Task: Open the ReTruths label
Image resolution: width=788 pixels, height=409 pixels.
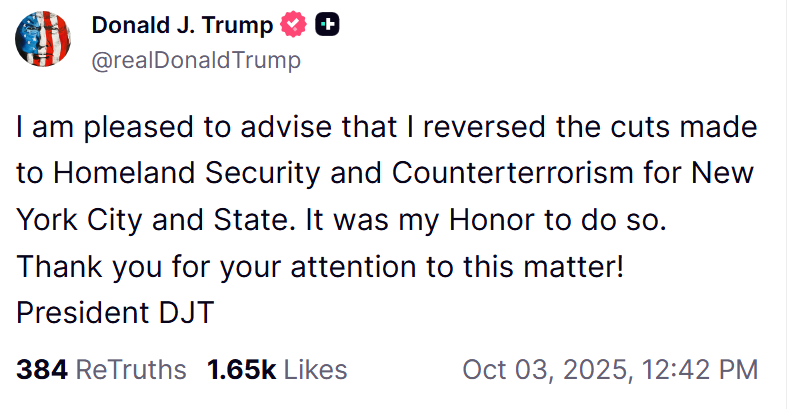Action: pos(131,370)
